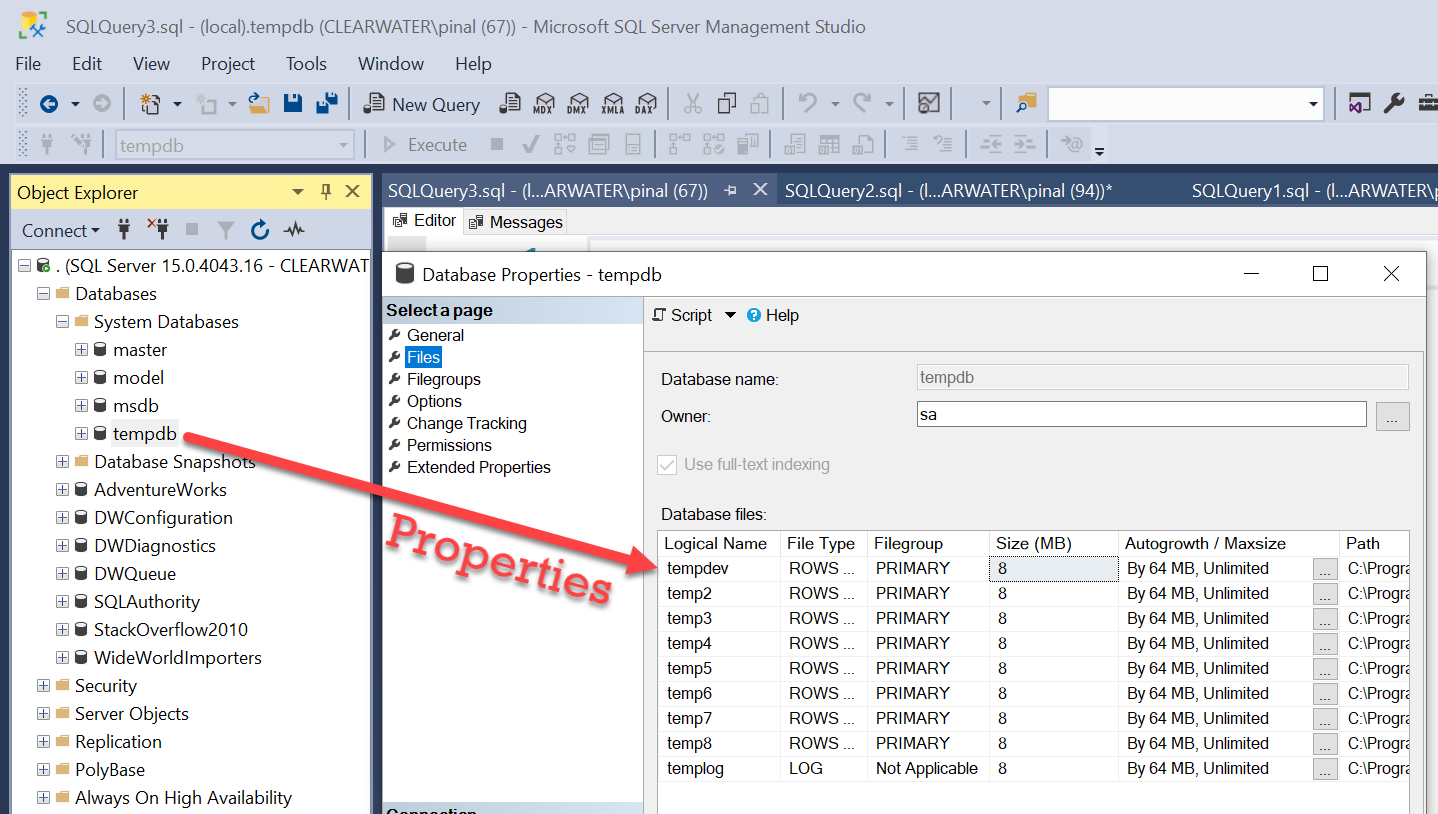Viewport: 1438px width, 814px height.
Task: Click the MDX query icon
Action: pyautogui.click(x=544, y=104)
